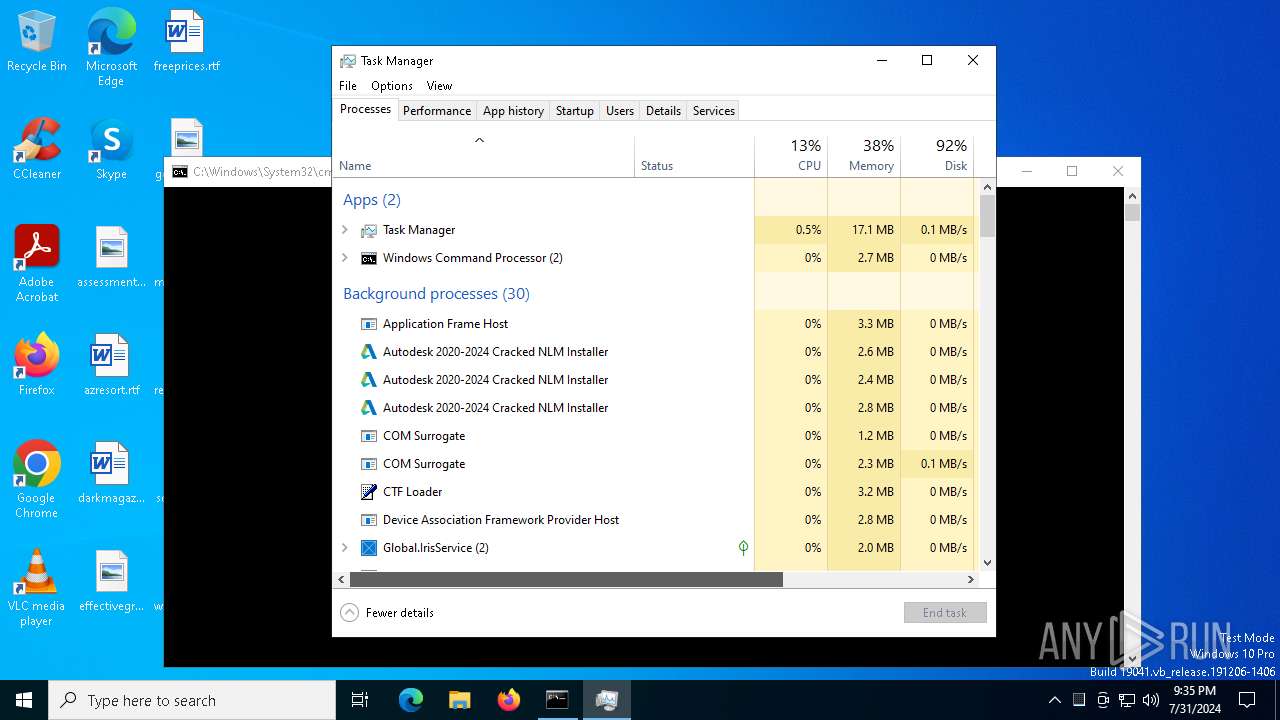Screen dimensions: 1280x720
Task: Launch Edge from the taskbar
Action: pos(411,700)
